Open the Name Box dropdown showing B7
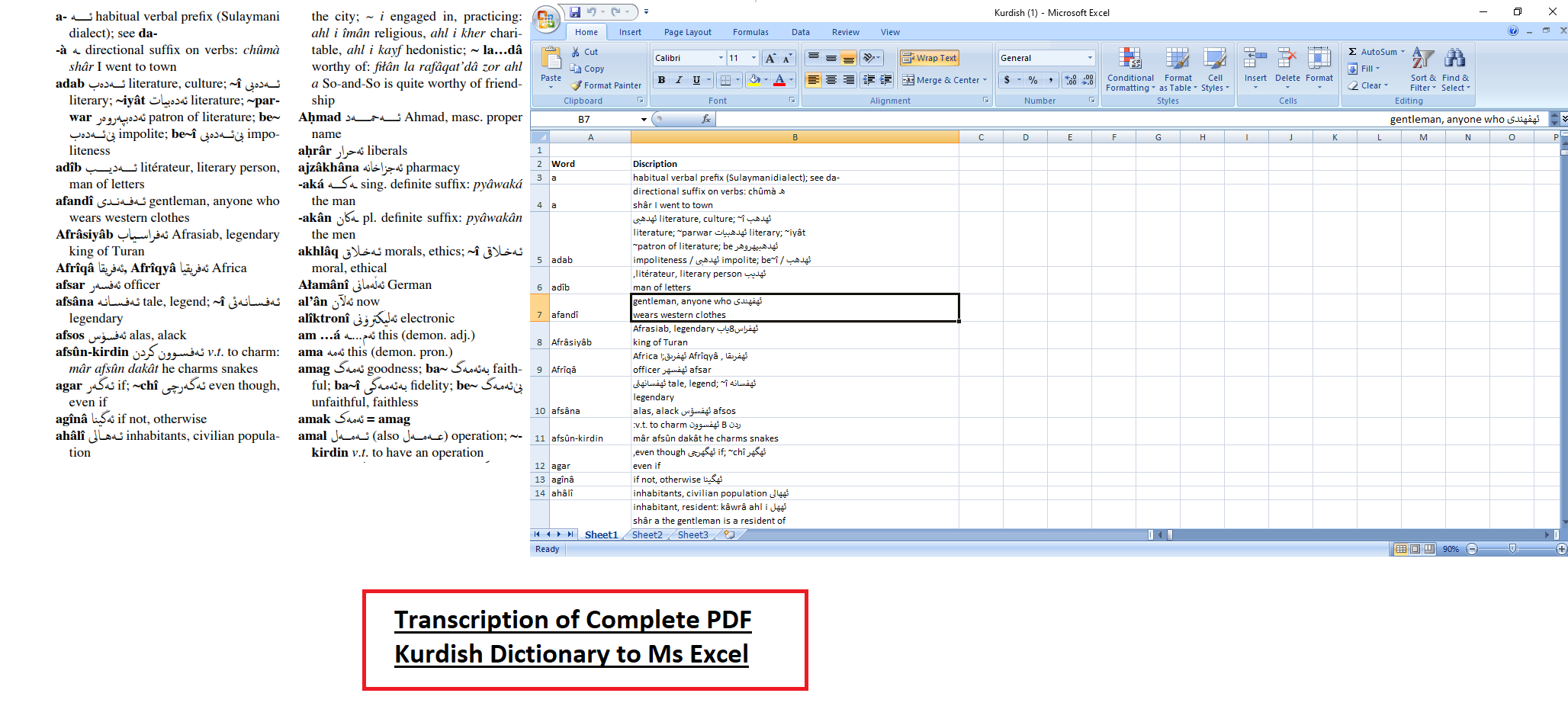Viewport: 1568px width, 706px height. [x=644, y=120]
